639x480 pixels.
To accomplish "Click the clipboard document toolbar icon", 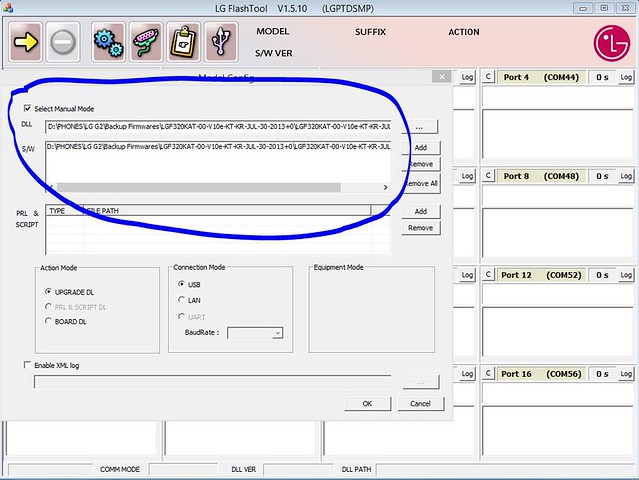I will tap(182, 42).
